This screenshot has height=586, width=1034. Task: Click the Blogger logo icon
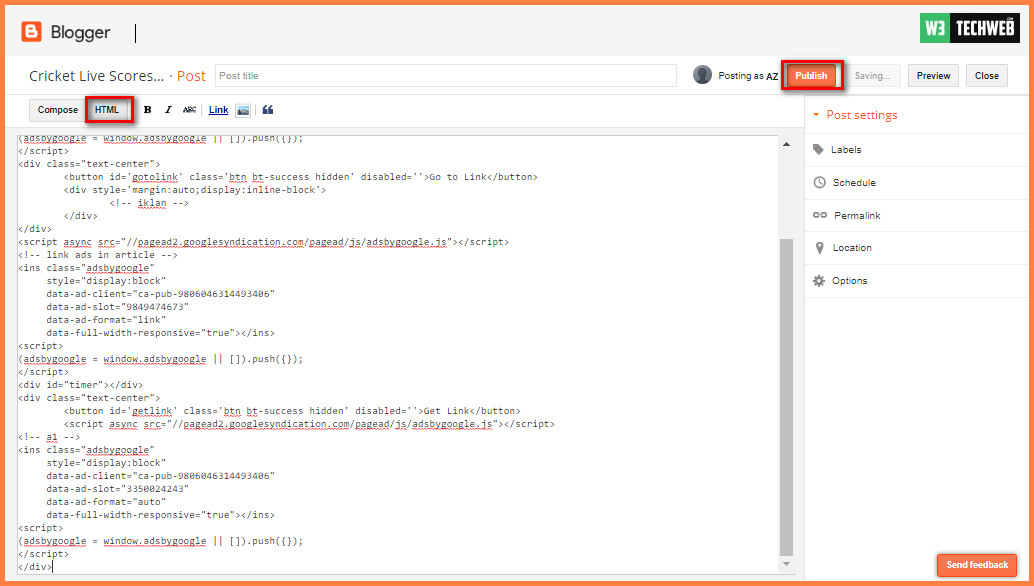coord(32,32)
